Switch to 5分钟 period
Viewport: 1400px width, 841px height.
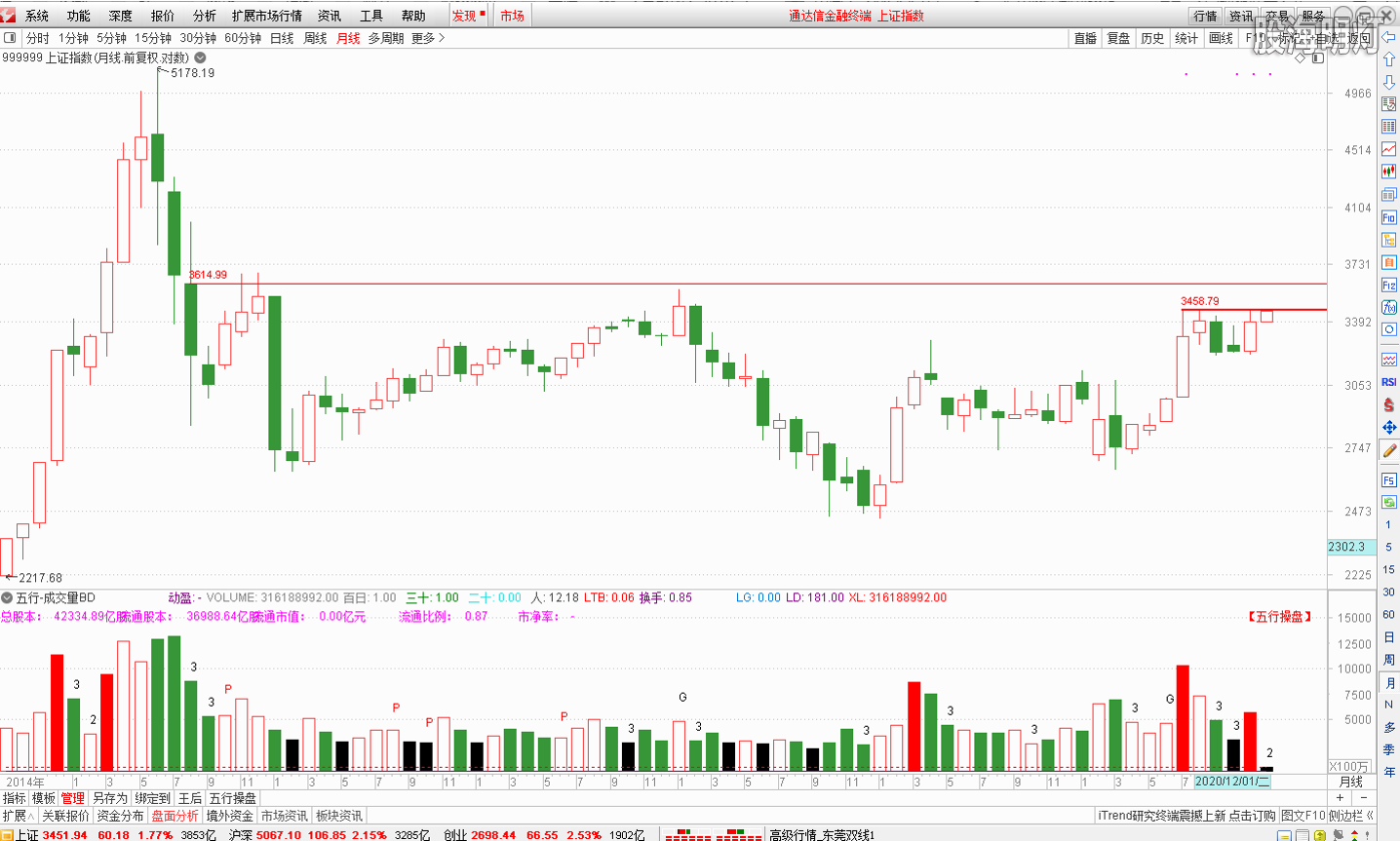coord(111,38)
